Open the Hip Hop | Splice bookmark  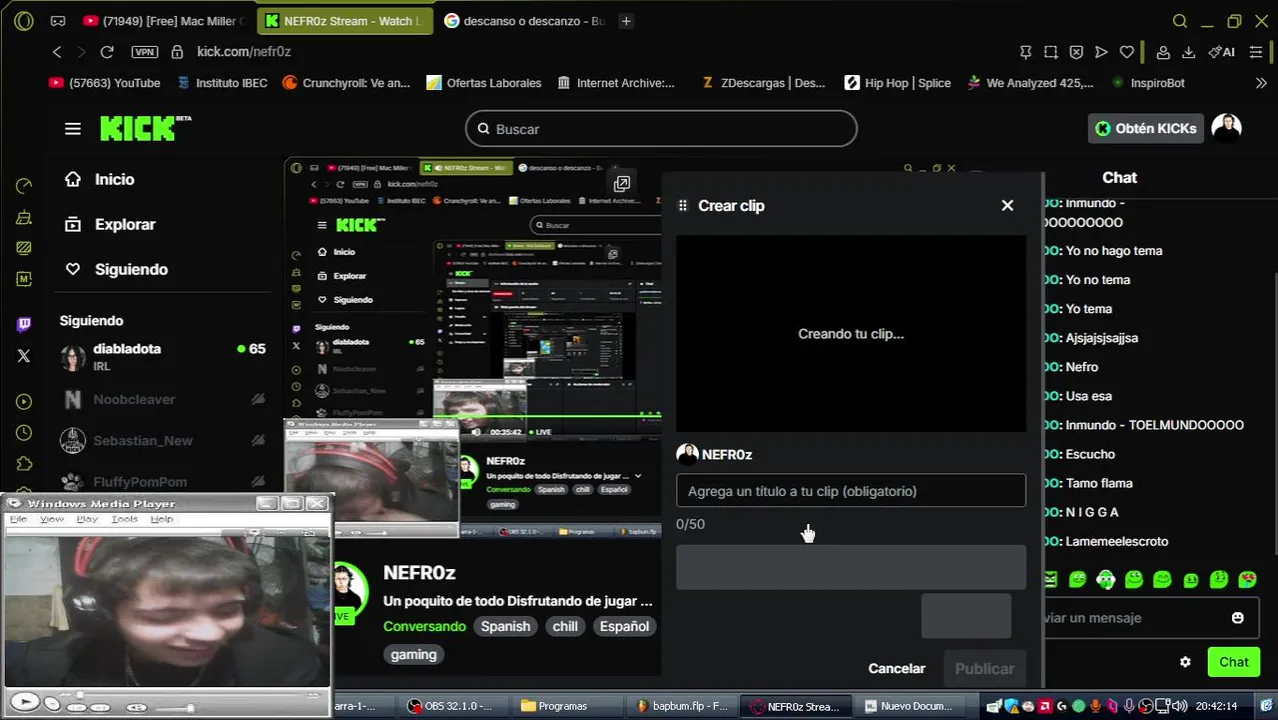tap(898, 83)
